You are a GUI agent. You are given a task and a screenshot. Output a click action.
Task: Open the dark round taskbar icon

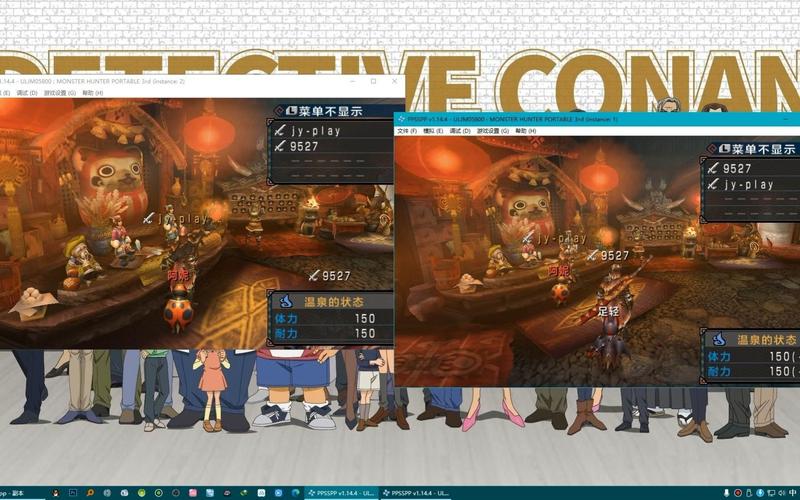tap(176, 493)
